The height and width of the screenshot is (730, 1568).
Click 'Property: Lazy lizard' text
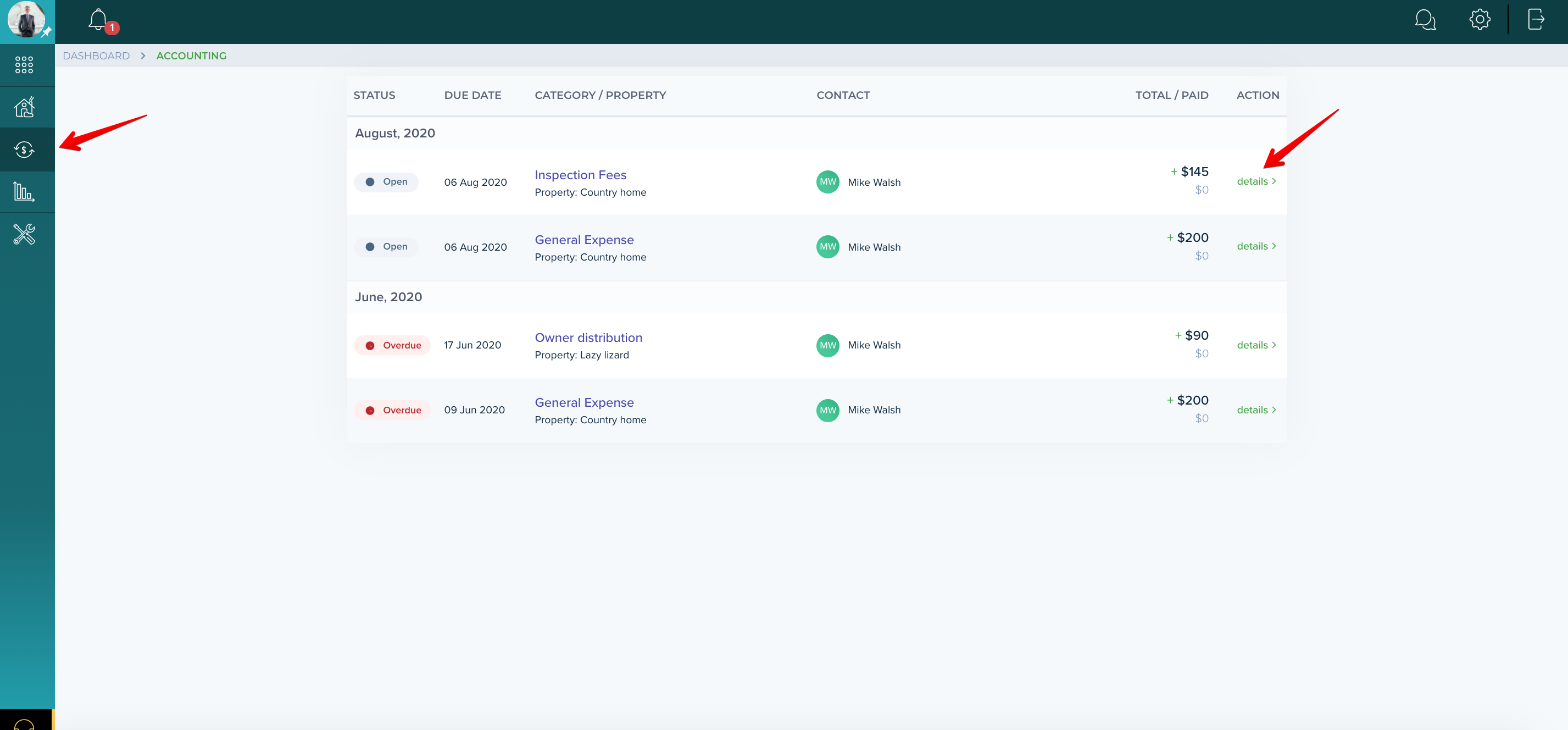pyautogui.click(x=581, y=355)
